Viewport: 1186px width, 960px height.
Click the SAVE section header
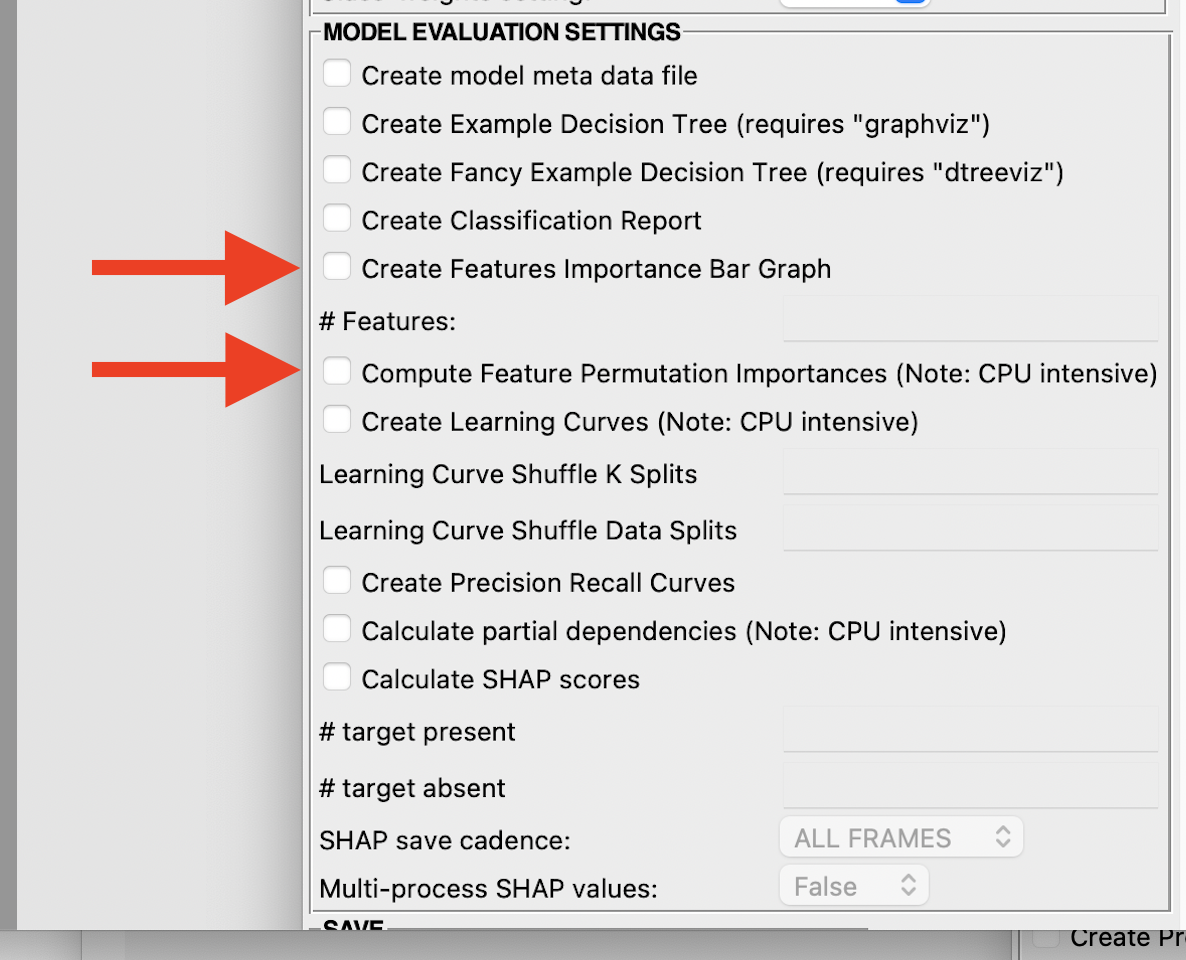[x=351, y=927]
